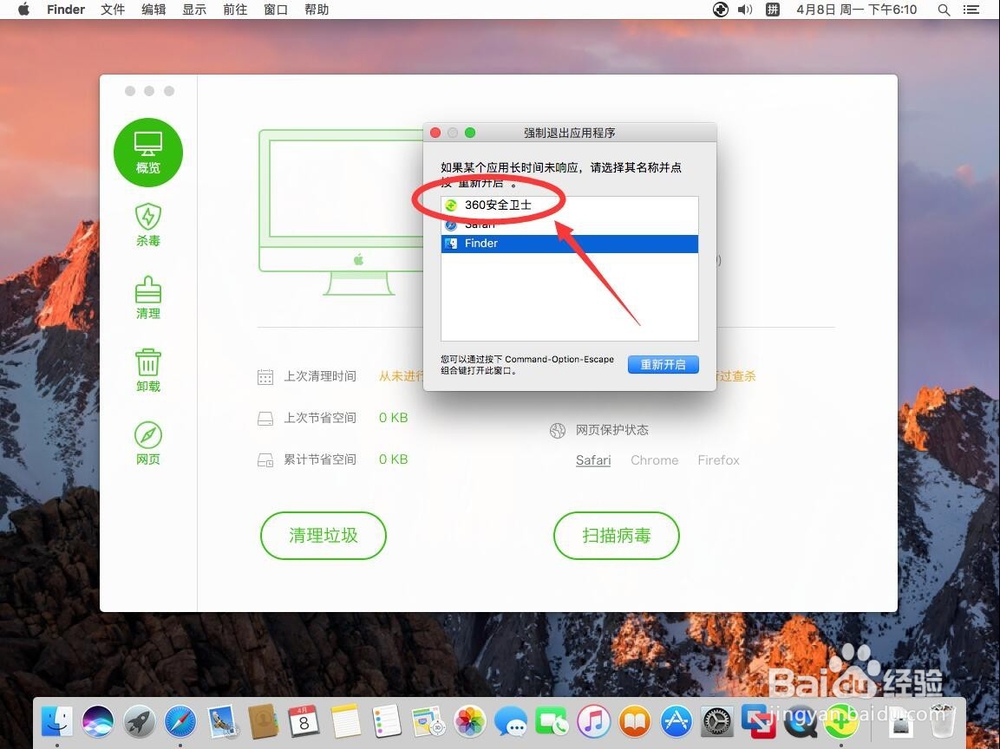Open iTunes from the Dock
Screen dimensions: 1000x749
tap(594, 722)
